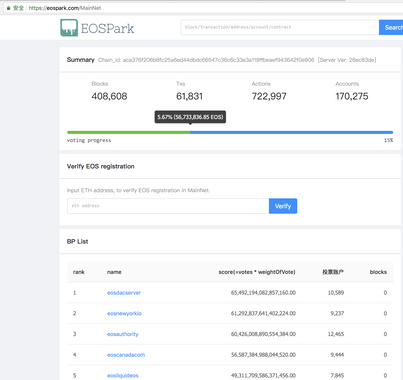Click the score column header
403x380 pixels.
coord(257,272)
